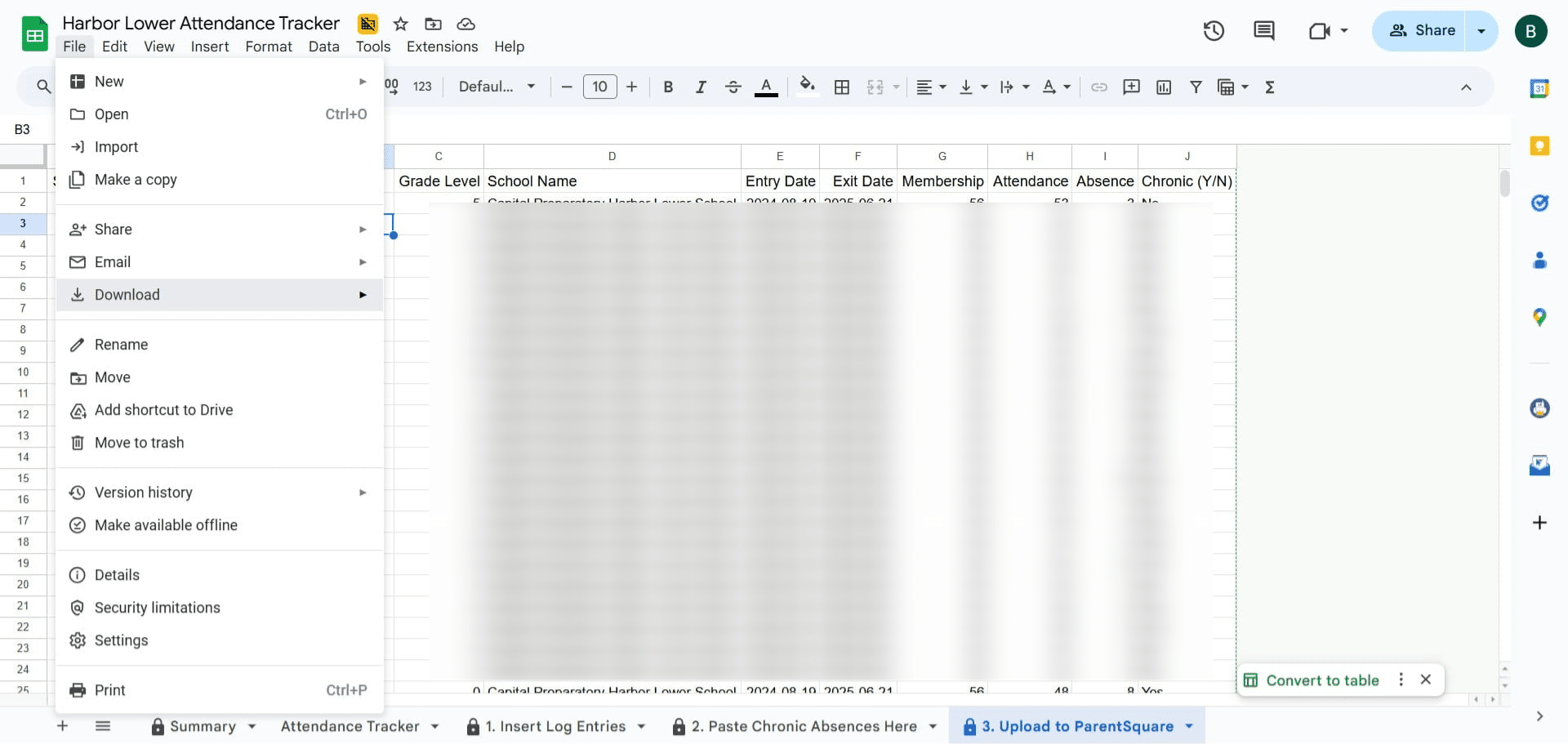Switch to Attendance Tracker sheet tab
Viewport: 1568px width, 744px height.
tap(350, 727)
